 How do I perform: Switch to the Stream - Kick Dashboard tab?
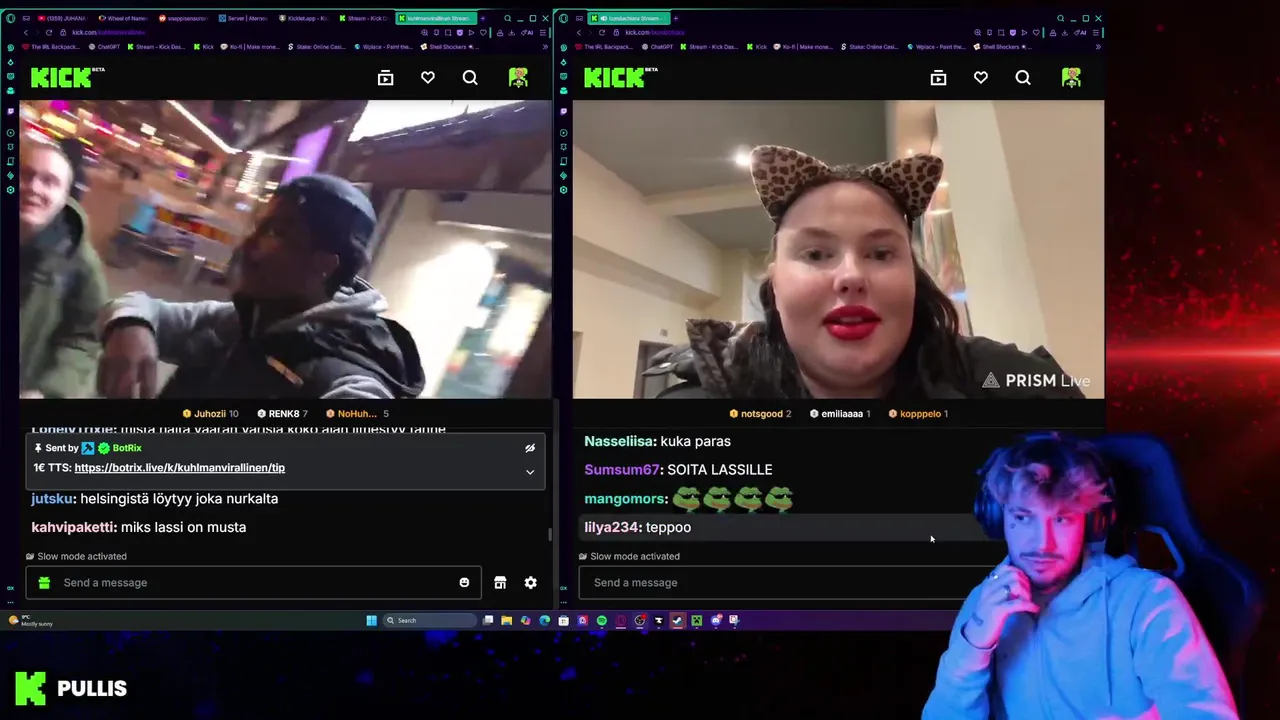[365, 18]
